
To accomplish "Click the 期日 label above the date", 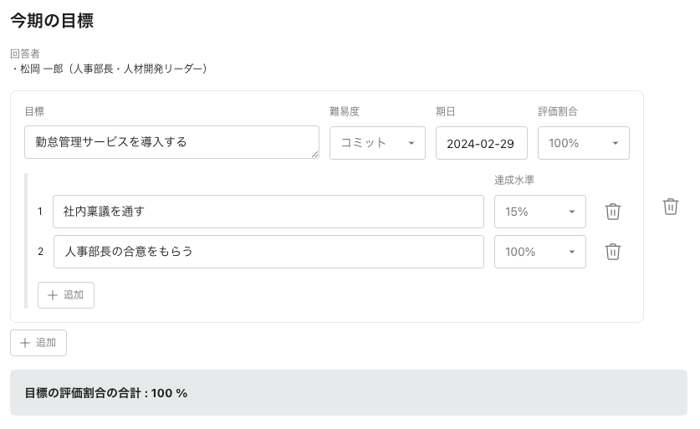I will [x=445, y=111].
